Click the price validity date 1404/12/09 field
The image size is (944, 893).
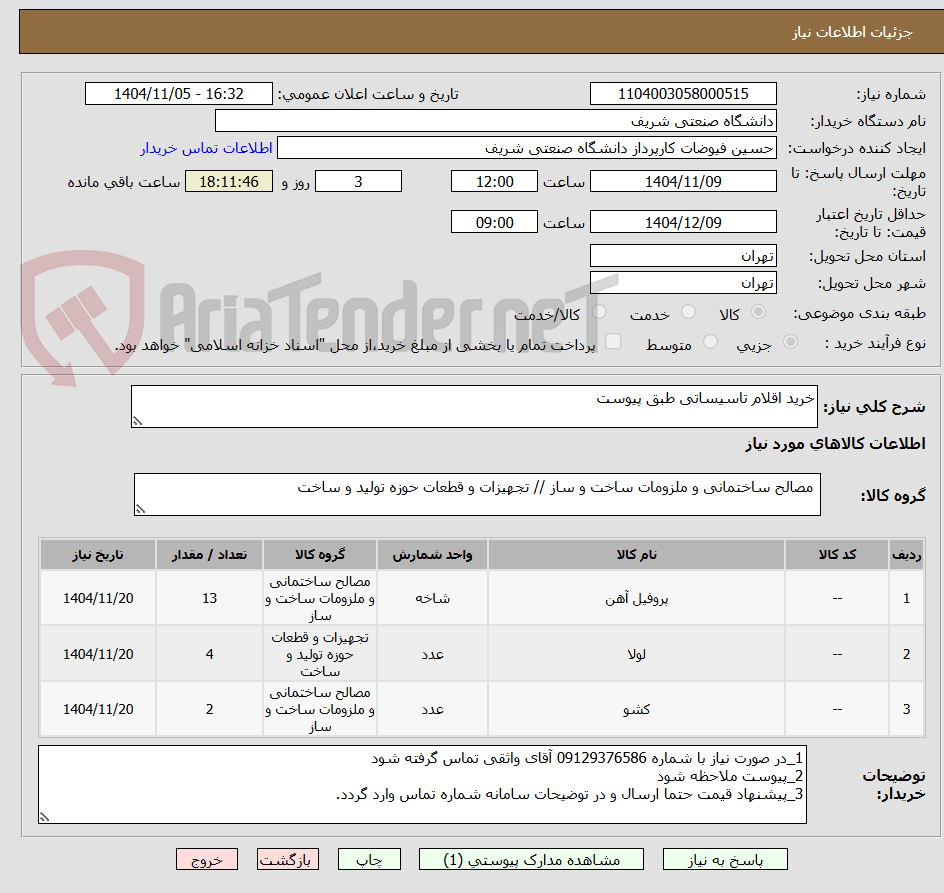coord(683,222)
